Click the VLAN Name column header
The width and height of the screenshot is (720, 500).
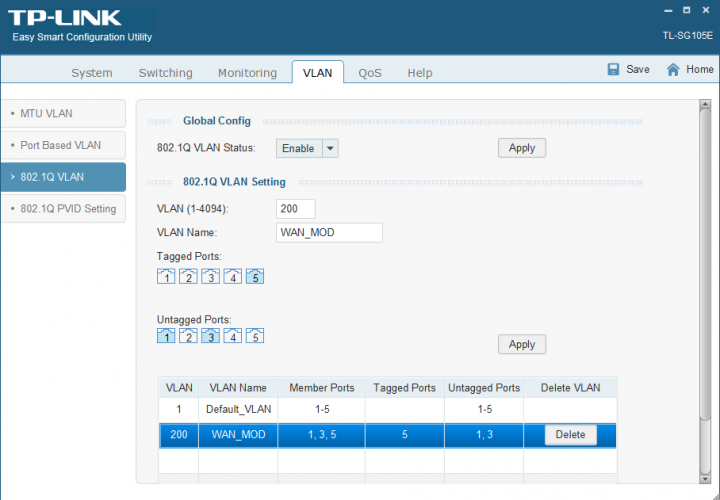(238, 388)
